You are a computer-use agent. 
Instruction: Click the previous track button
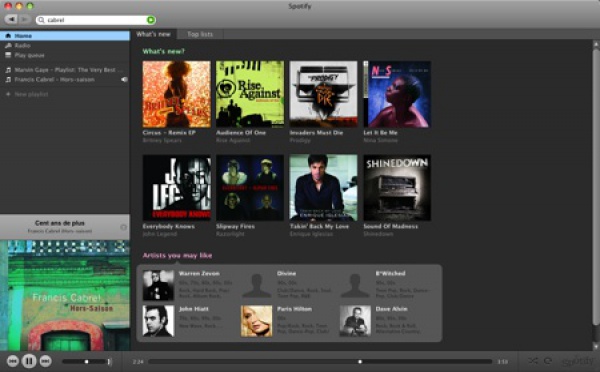tap(13, 361)
